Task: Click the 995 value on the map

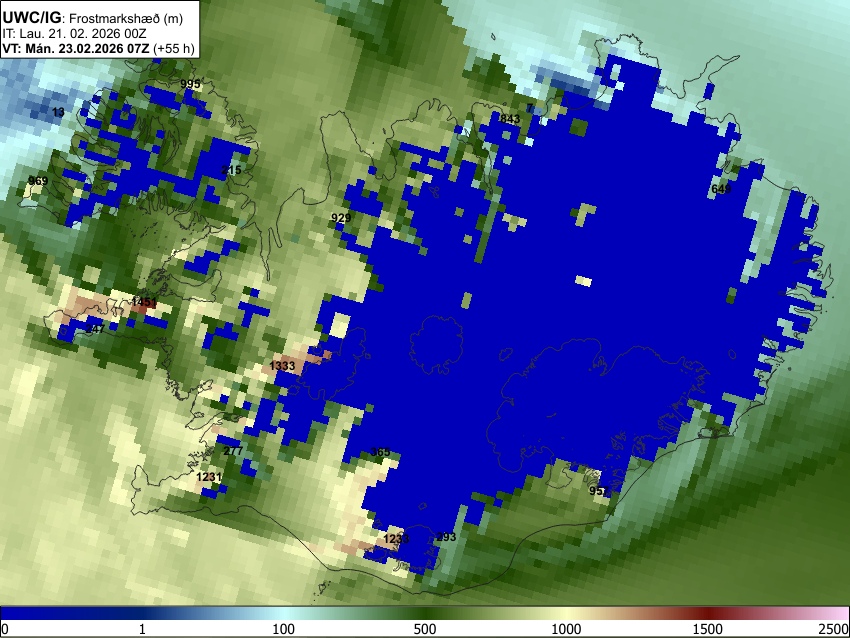Action: [x=190, y=84]
